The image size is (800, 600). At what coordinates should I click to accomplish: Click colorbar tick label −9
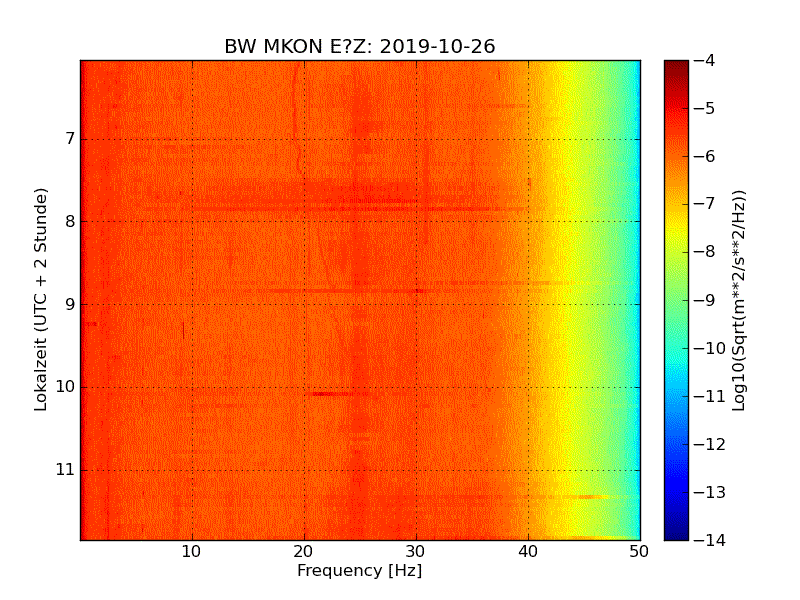click(705, 300)
